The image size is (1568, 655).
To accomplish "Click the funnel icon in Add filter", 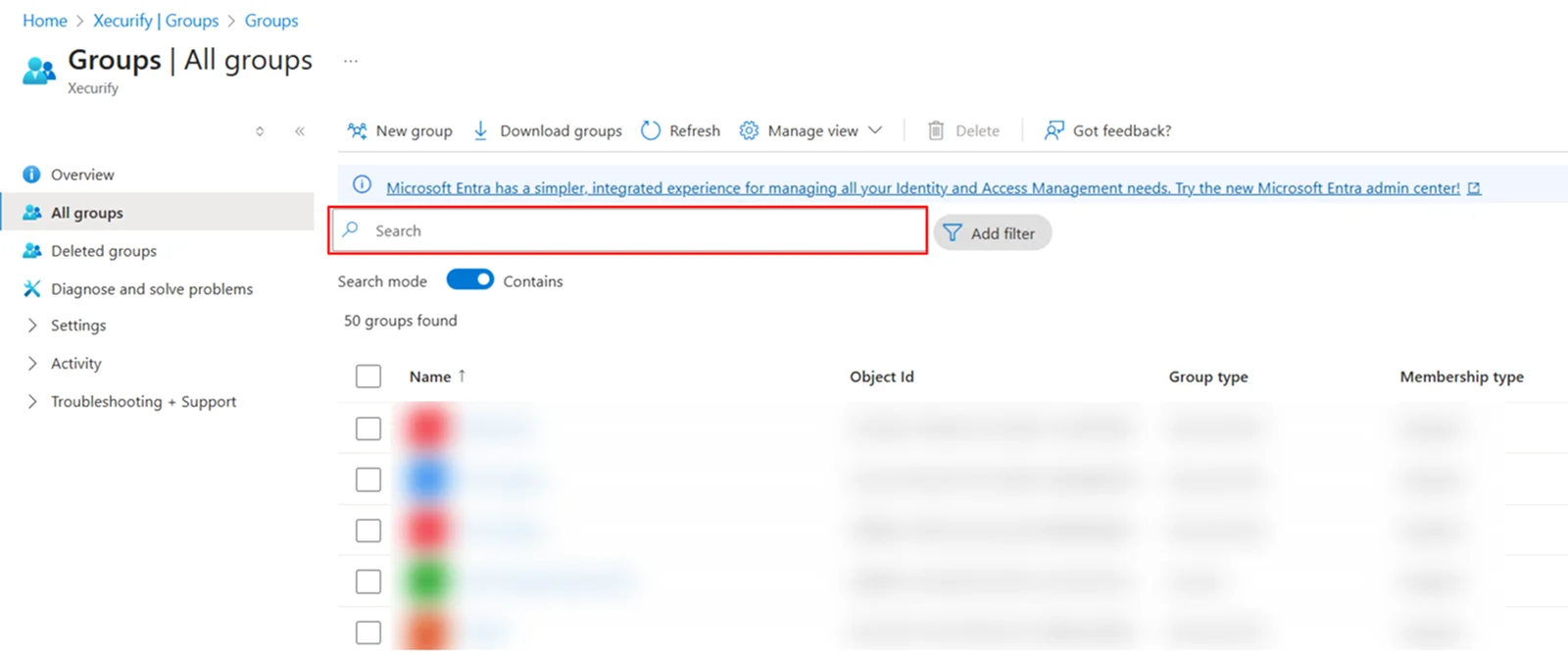I will click(x=953, y=232).
